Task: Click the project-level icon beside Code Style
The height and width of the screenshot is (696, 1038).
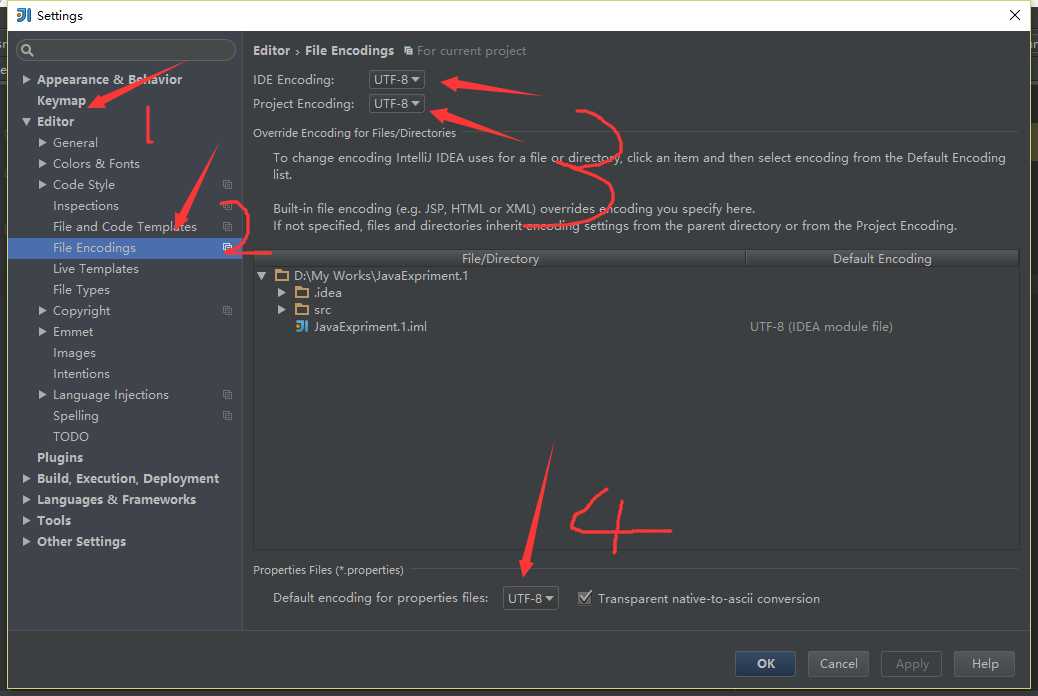Action: click(x=227, y=184)
